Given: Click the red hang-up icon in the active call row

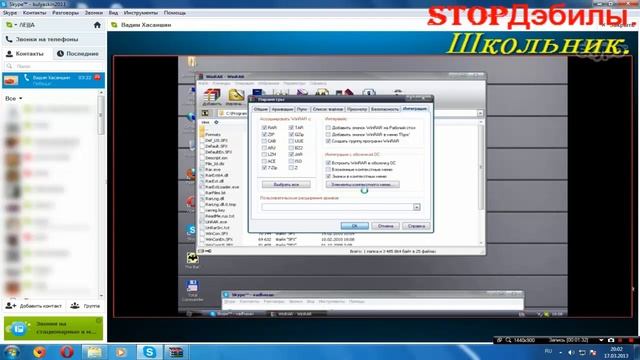Looking at the screenshot, I should [x=97, y=77].
